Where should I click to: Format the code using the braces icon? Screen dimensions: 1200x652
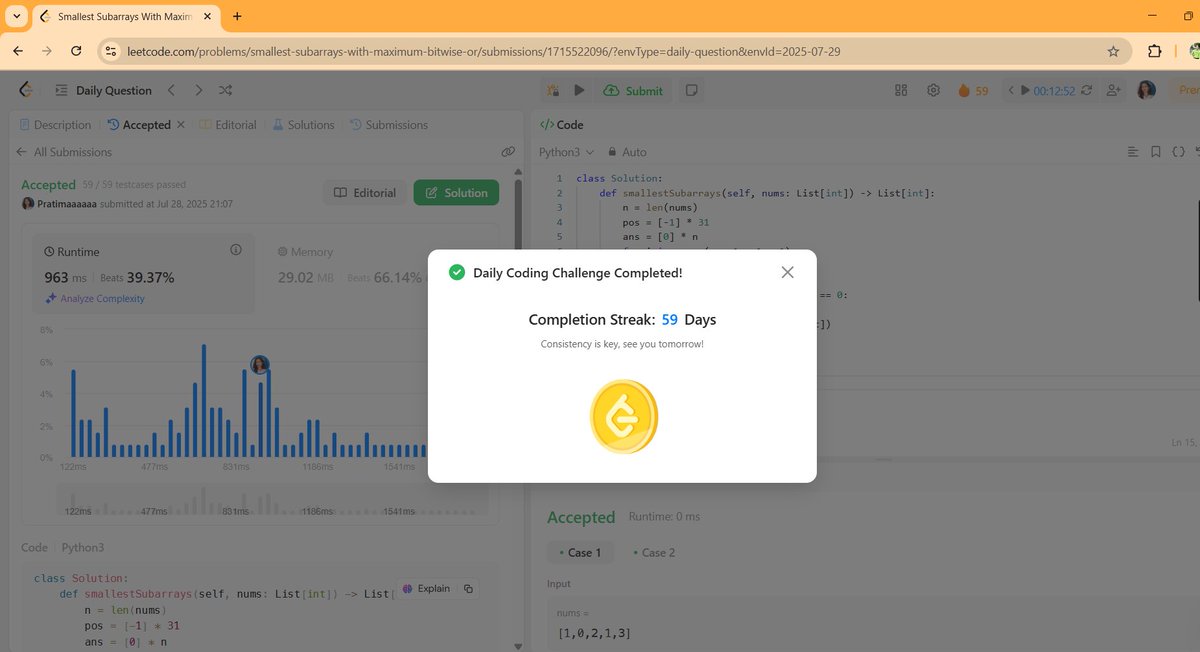1179,150
